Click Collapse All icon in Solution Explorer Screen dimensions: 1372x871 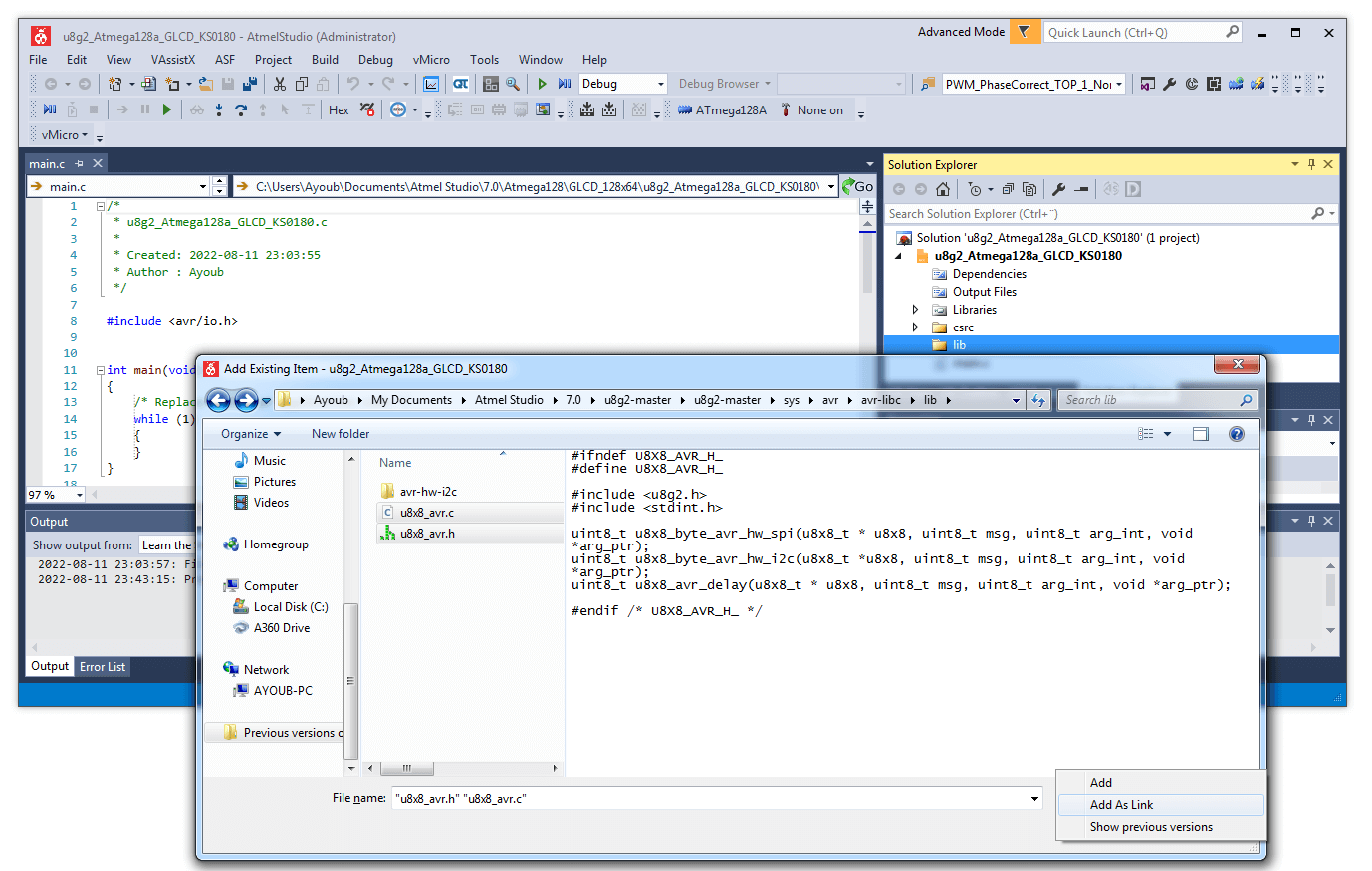pyautogui.click(x=1008, y=189)
